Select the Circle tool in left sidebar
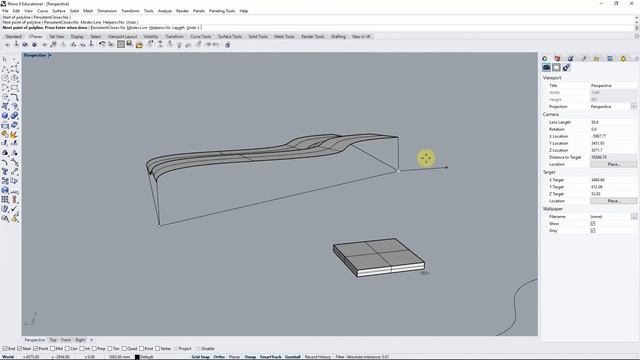This screenshot has height=360, width=640. pos(5,78)
